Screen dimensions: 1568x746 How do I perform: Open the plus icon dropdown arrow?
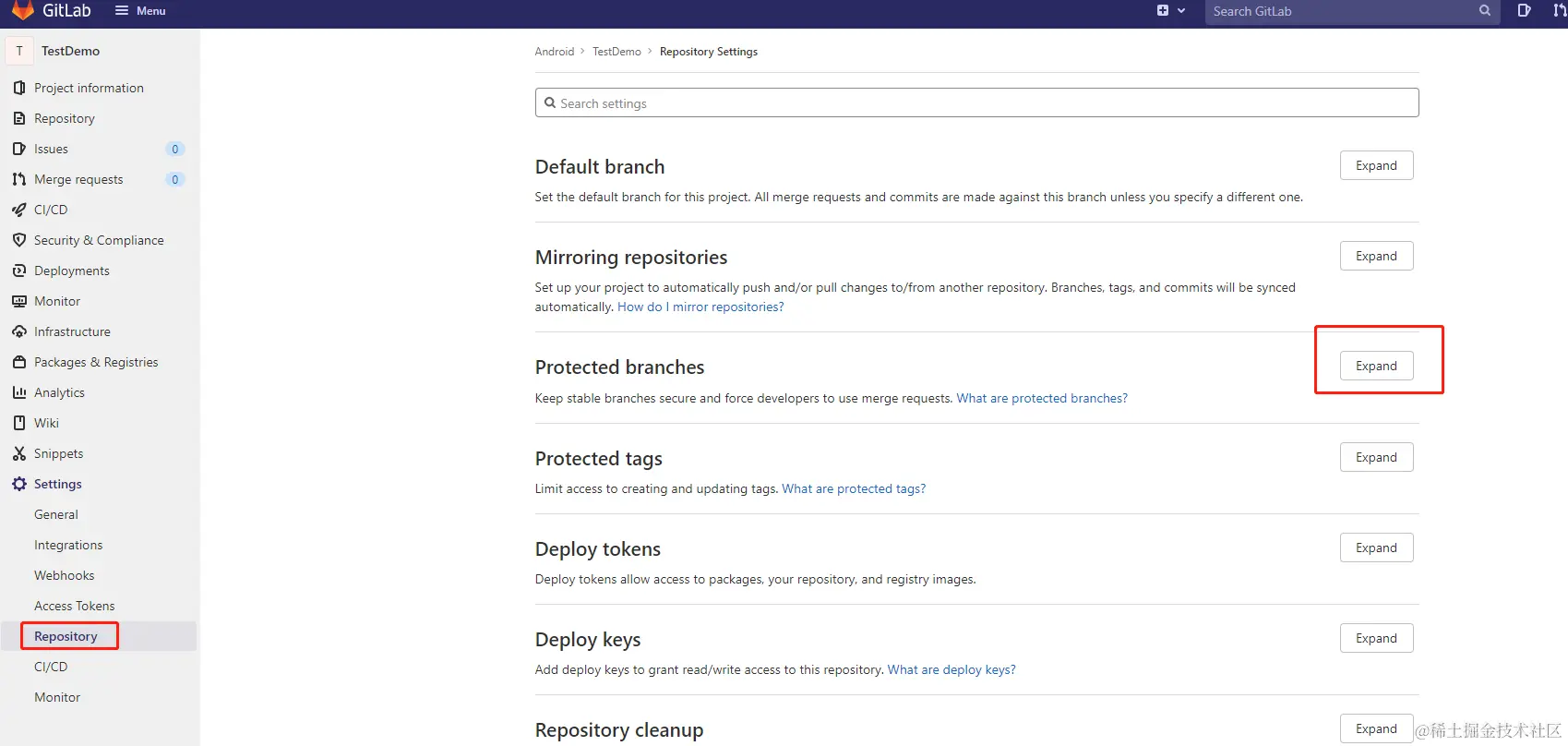coord(1181,11)
